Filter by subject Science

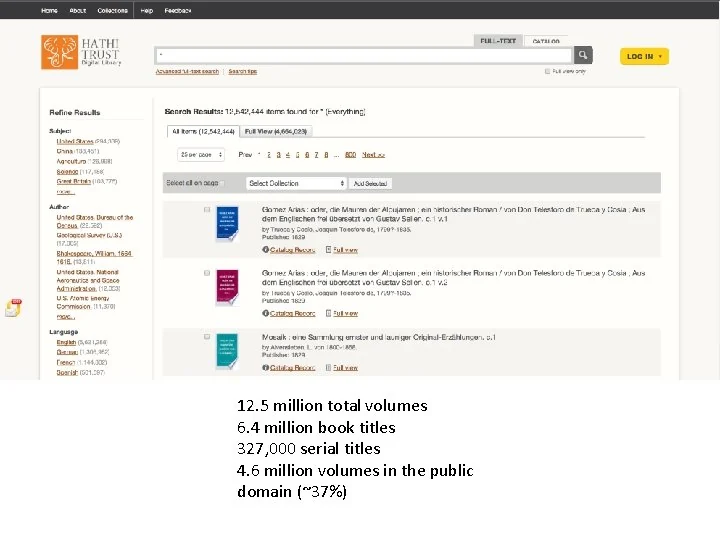[x=67, y=171]
